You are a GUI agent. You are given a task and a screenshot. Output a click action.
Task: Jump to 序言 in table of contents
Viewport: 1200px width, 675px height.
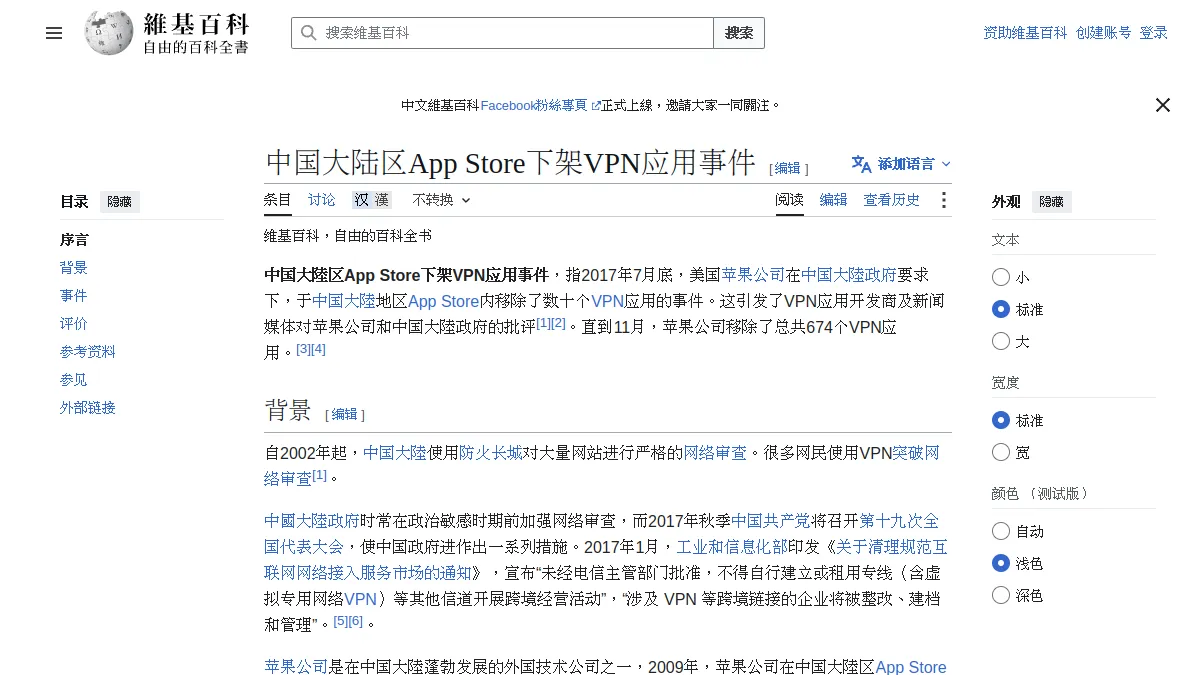pyautogui.click(x=74, y=240)
